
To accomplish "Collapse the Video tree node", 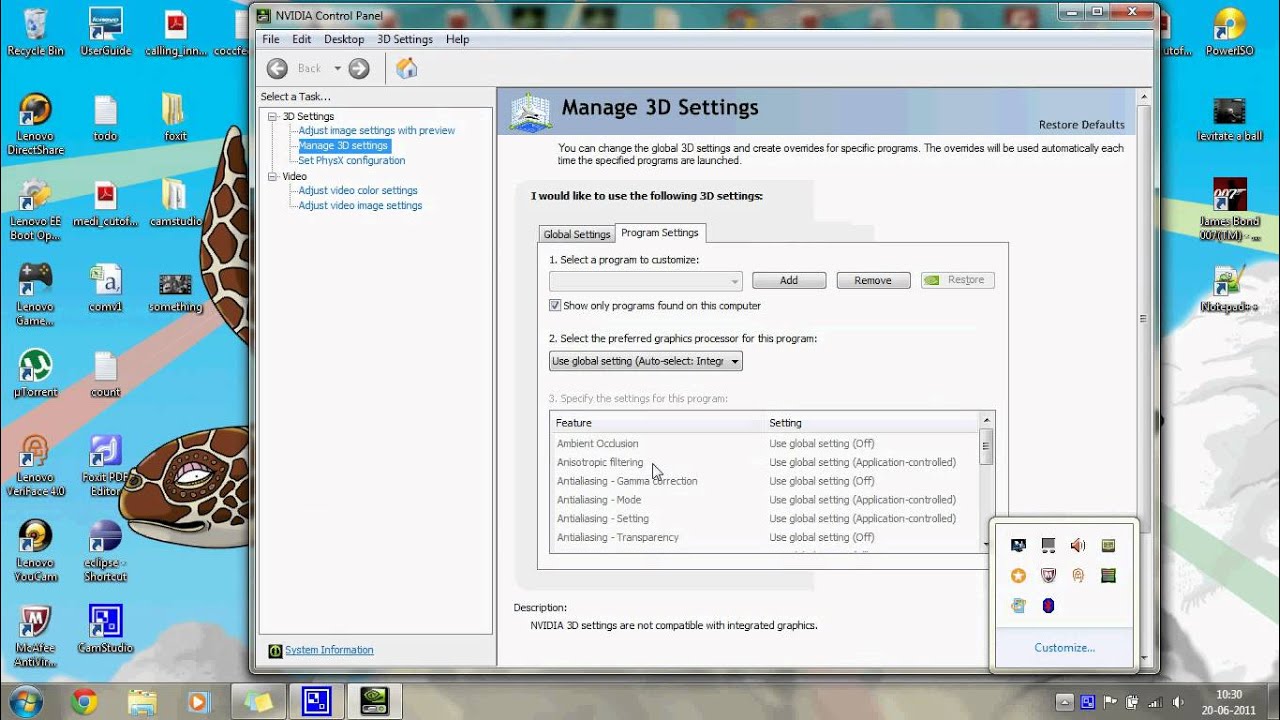I will pos(272,176).
